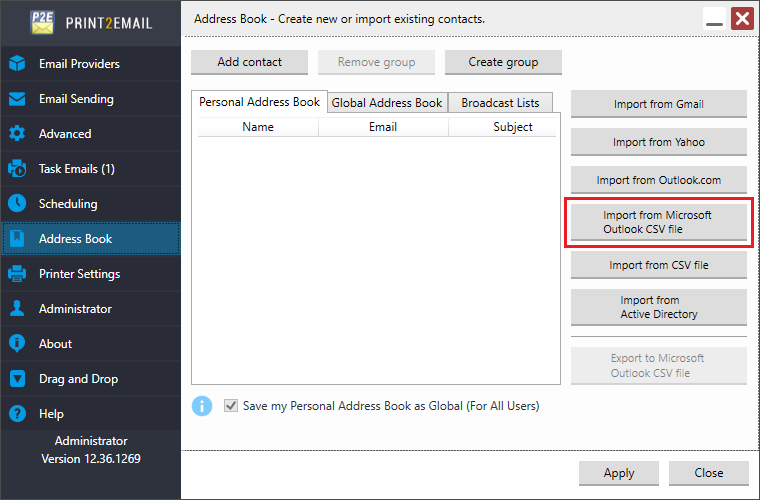Click the Help question mark icon
760x500 pixels.
pyautogui.click(x=17, y=414)
